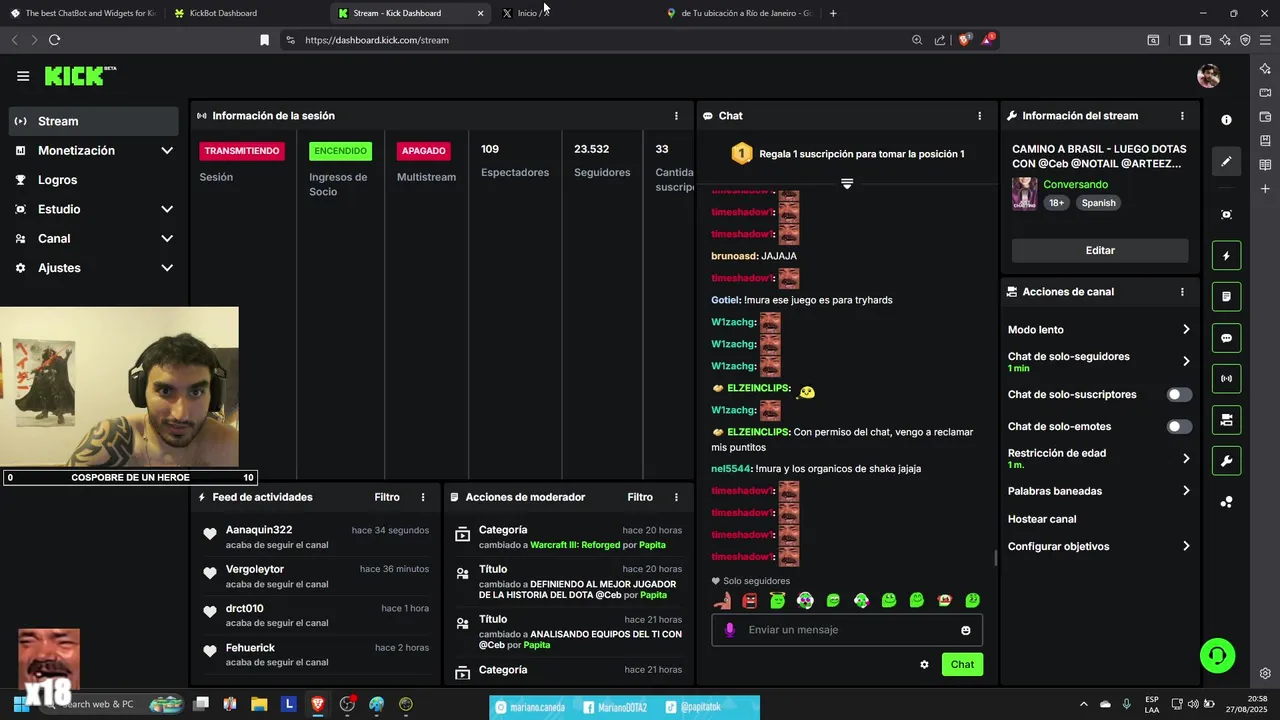Click the camera icon in the right rail
1280x720 pixels.
[1226, 419]
